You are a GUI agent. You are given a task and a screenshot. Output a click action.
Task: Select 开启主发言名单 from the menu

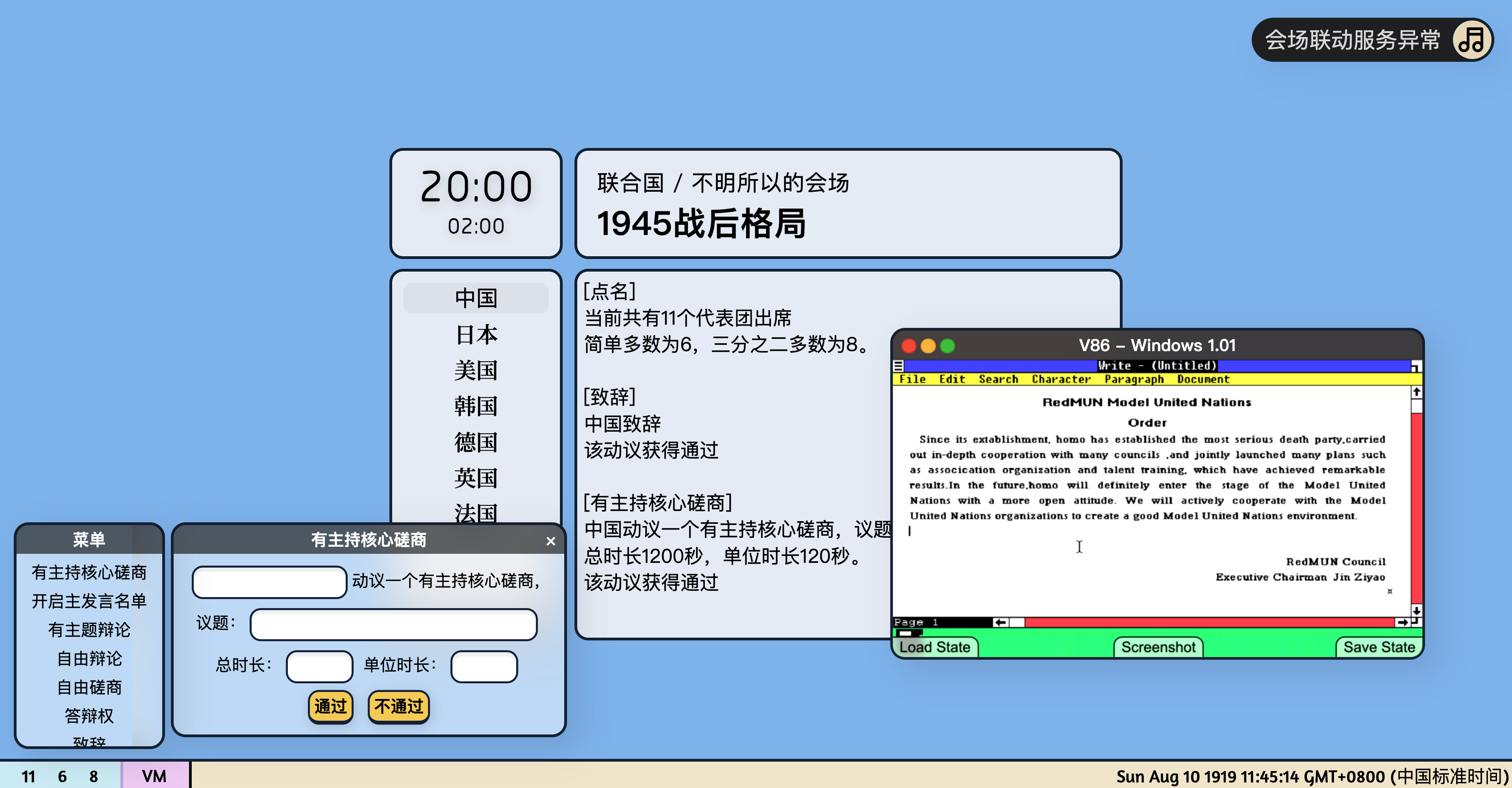(89, 601)
